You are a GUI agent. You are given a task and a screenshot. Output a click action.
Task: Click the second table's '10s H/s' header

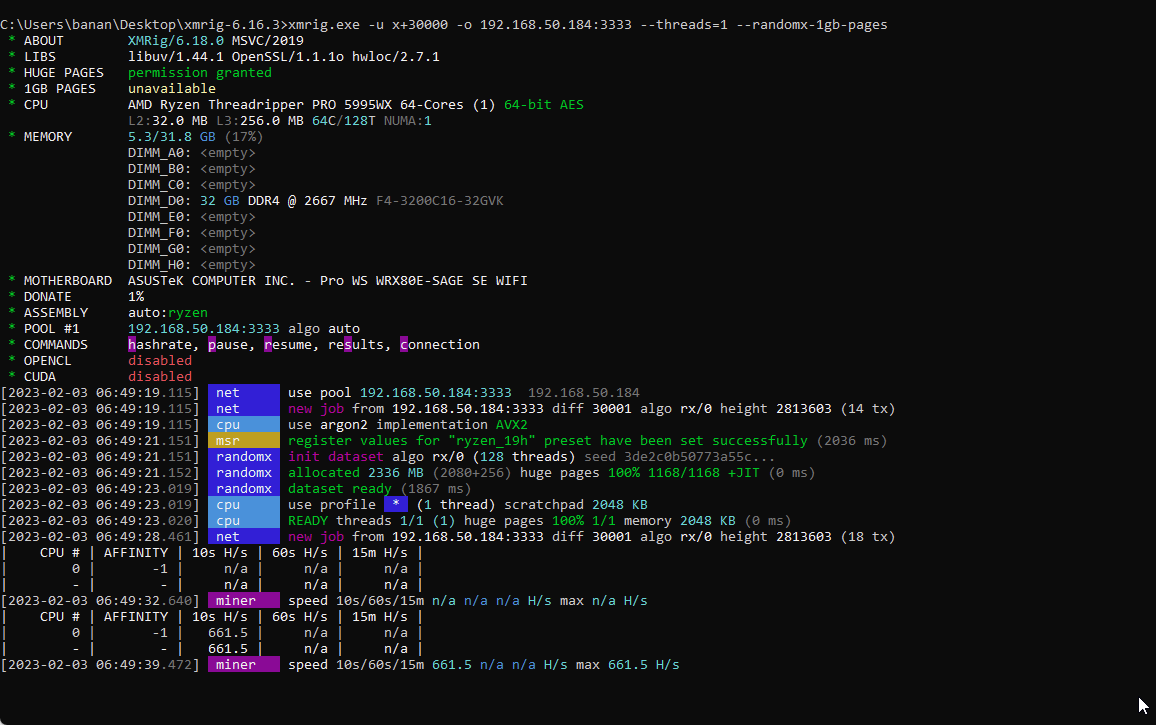point(220,617)
